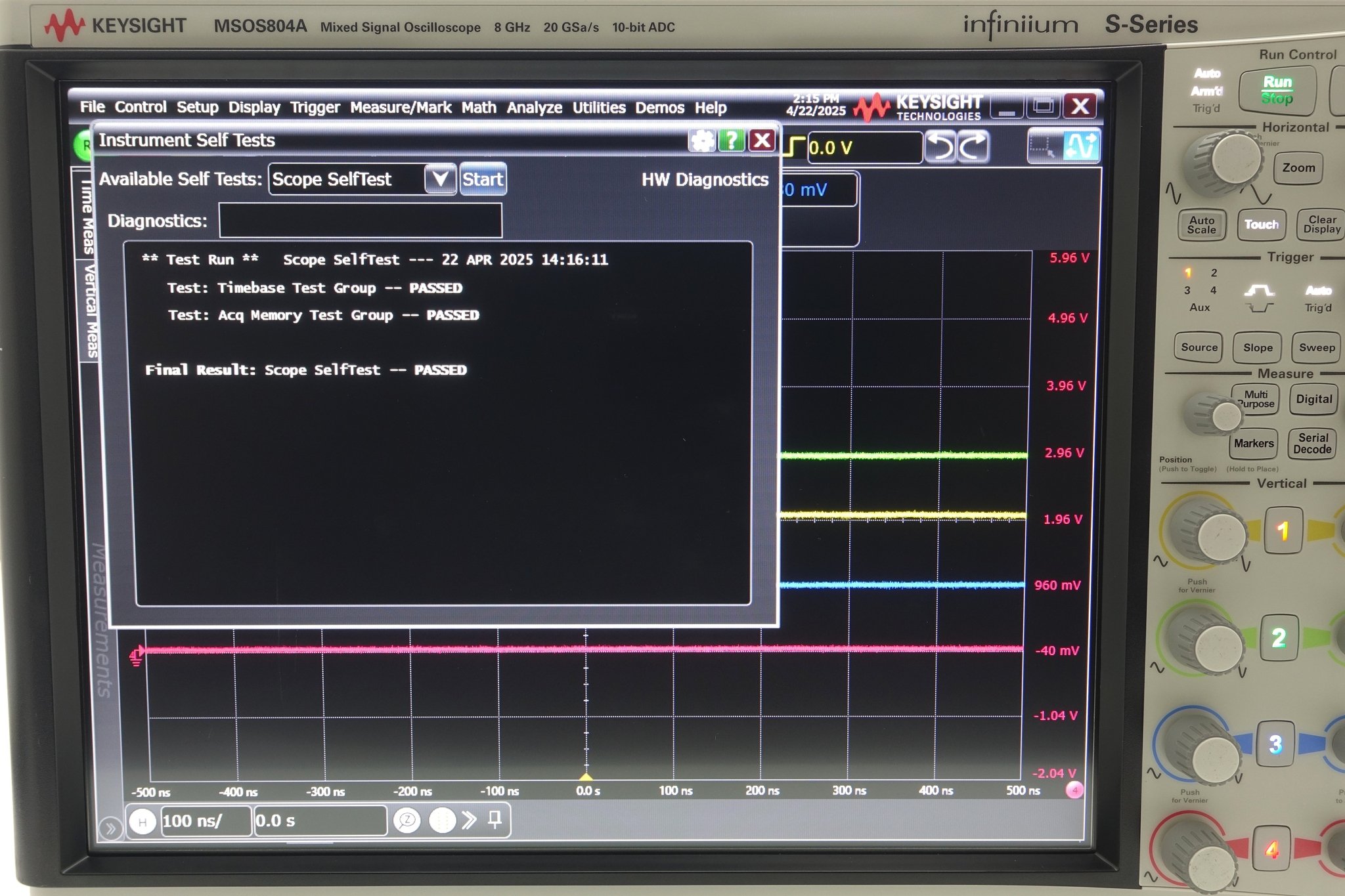1345x896 pixels.
Task: Click the front-panel Slope button
Action: tap(1258, 348)
